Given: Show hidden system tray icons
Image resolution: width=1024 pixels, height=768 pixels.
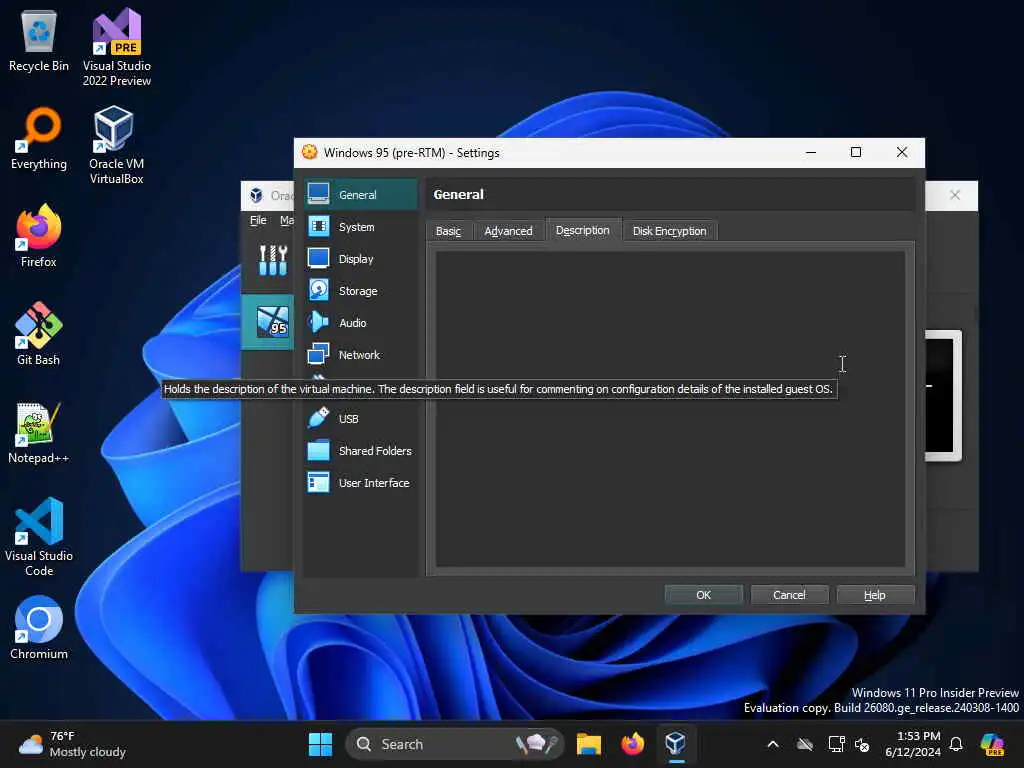Looking at the screenshot, I should point(773,744).
